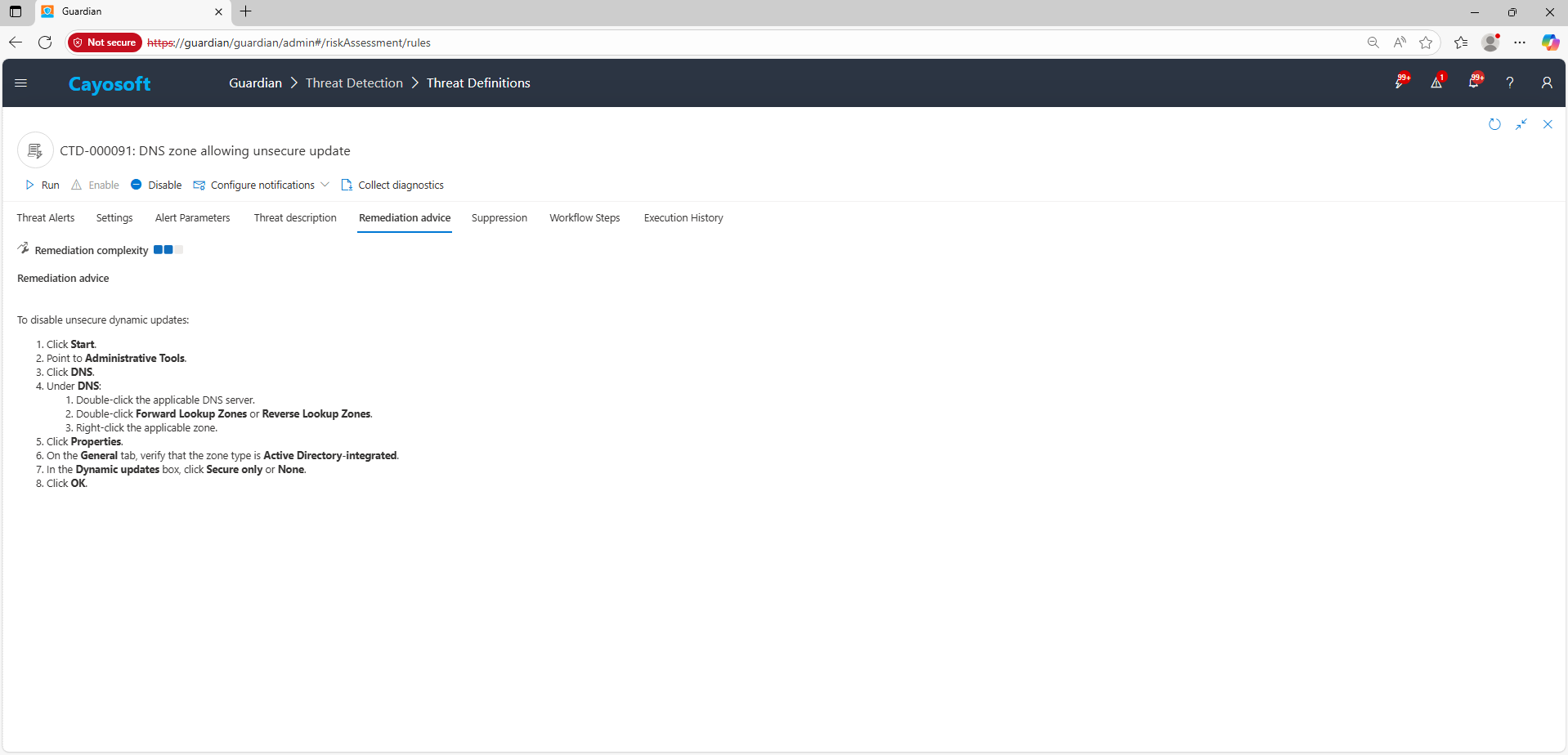Switch to the Threat Alerts tab
The width and height of the screenshot is (1568, 755).
coord(46,218)
